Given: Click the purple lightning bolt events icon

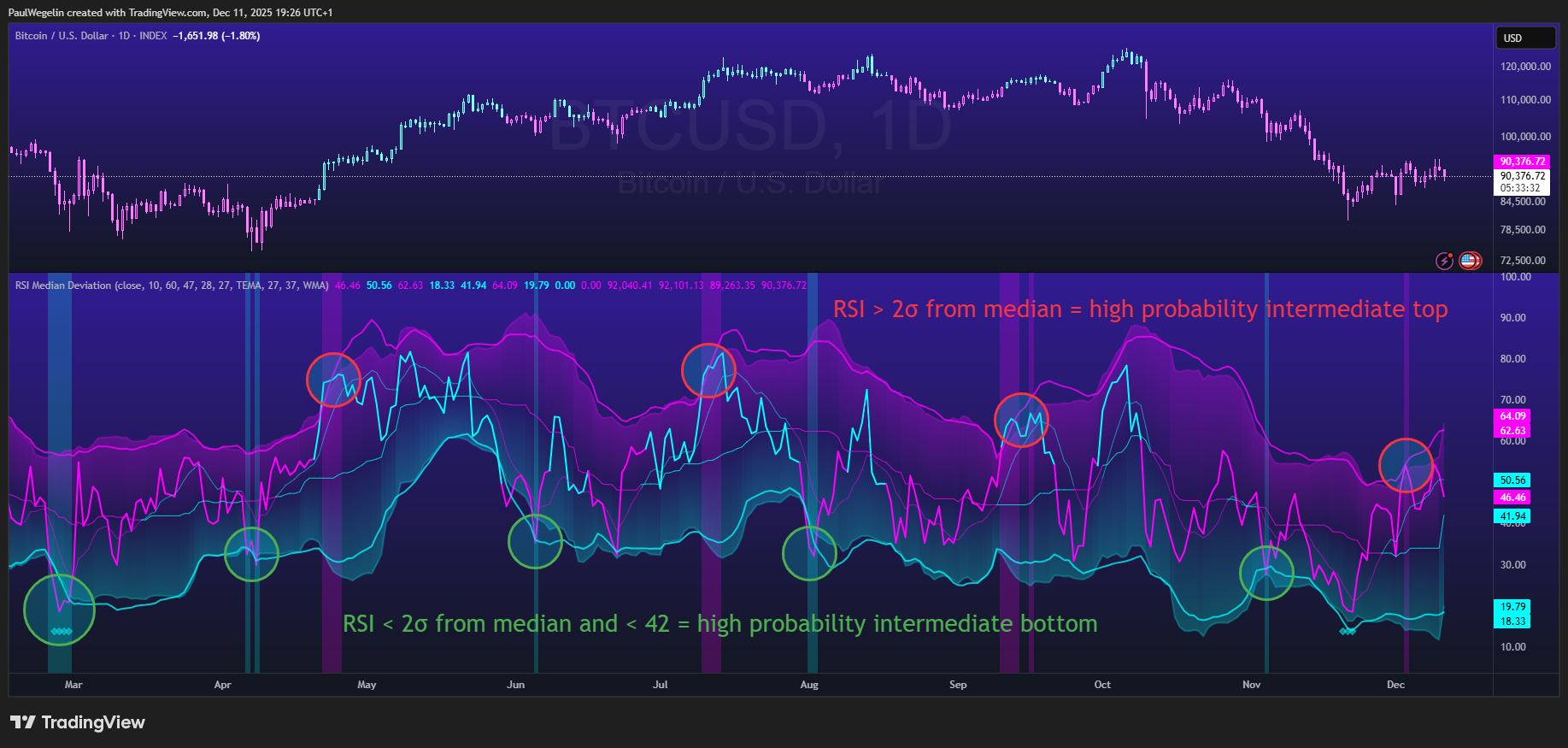Looking at the screenshot, I should pos(1444,261).
